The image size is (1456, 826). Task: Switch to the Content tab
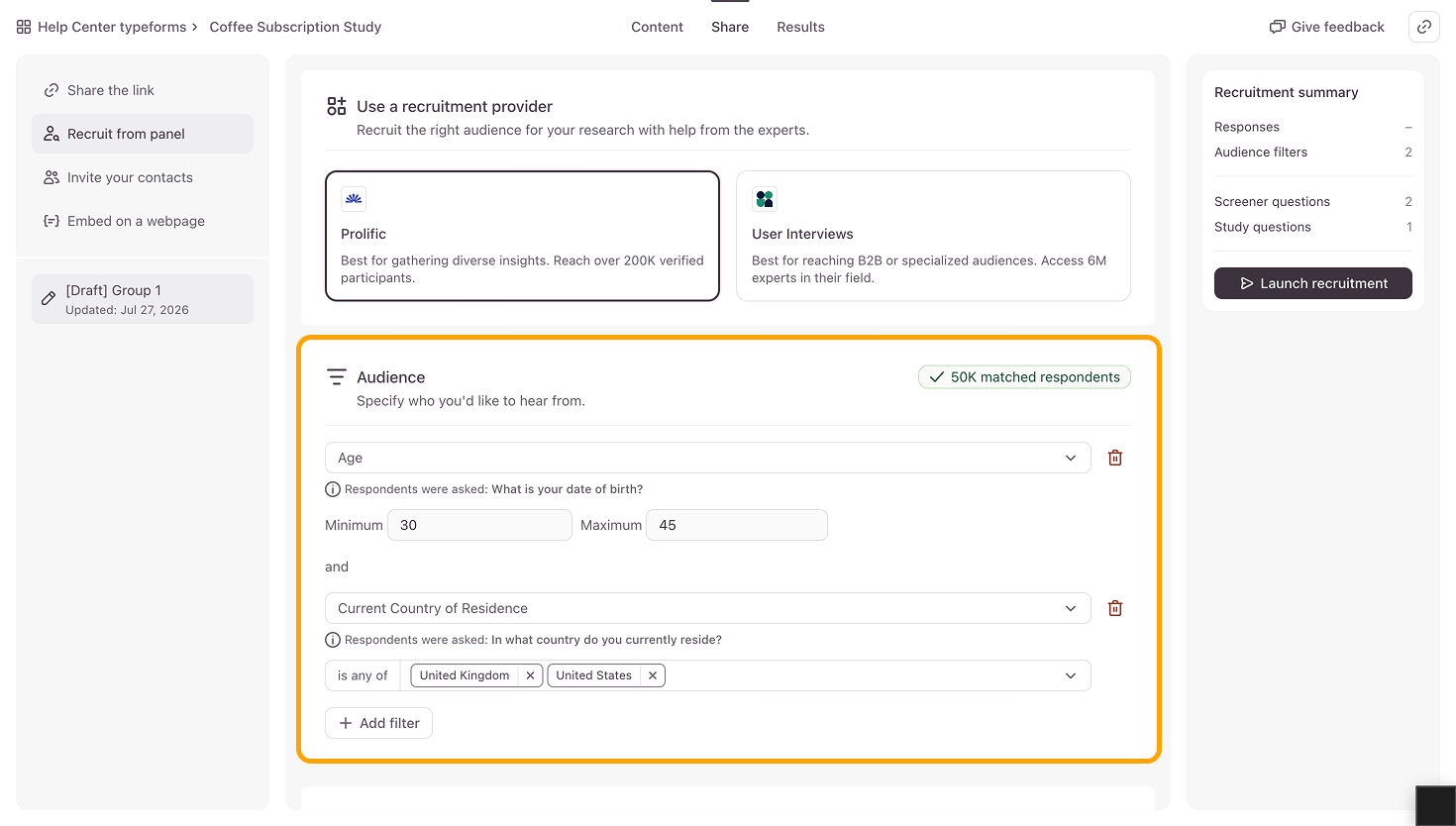click(657, 27)
